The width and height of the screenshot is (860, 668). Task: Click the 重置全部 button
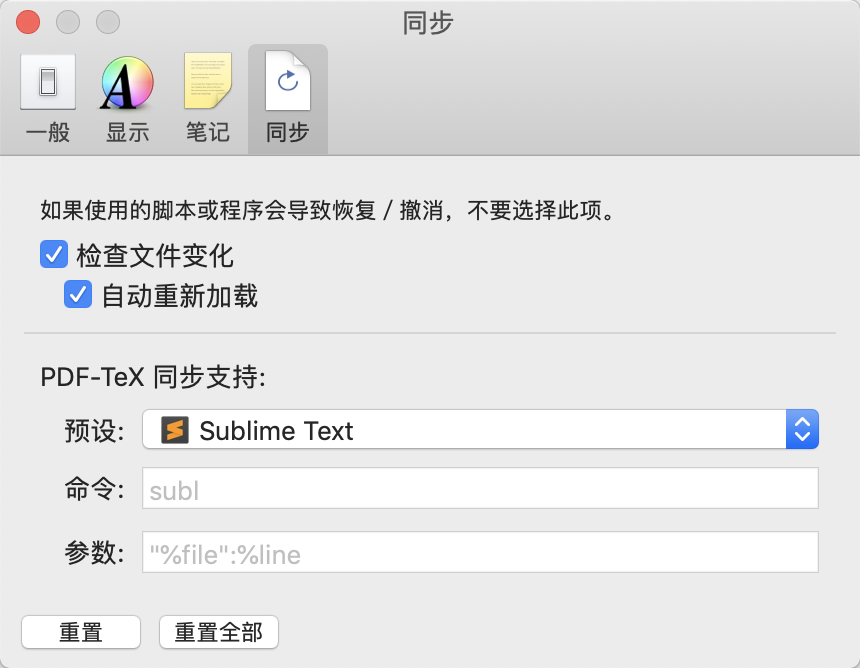click(x=219, y=632)
